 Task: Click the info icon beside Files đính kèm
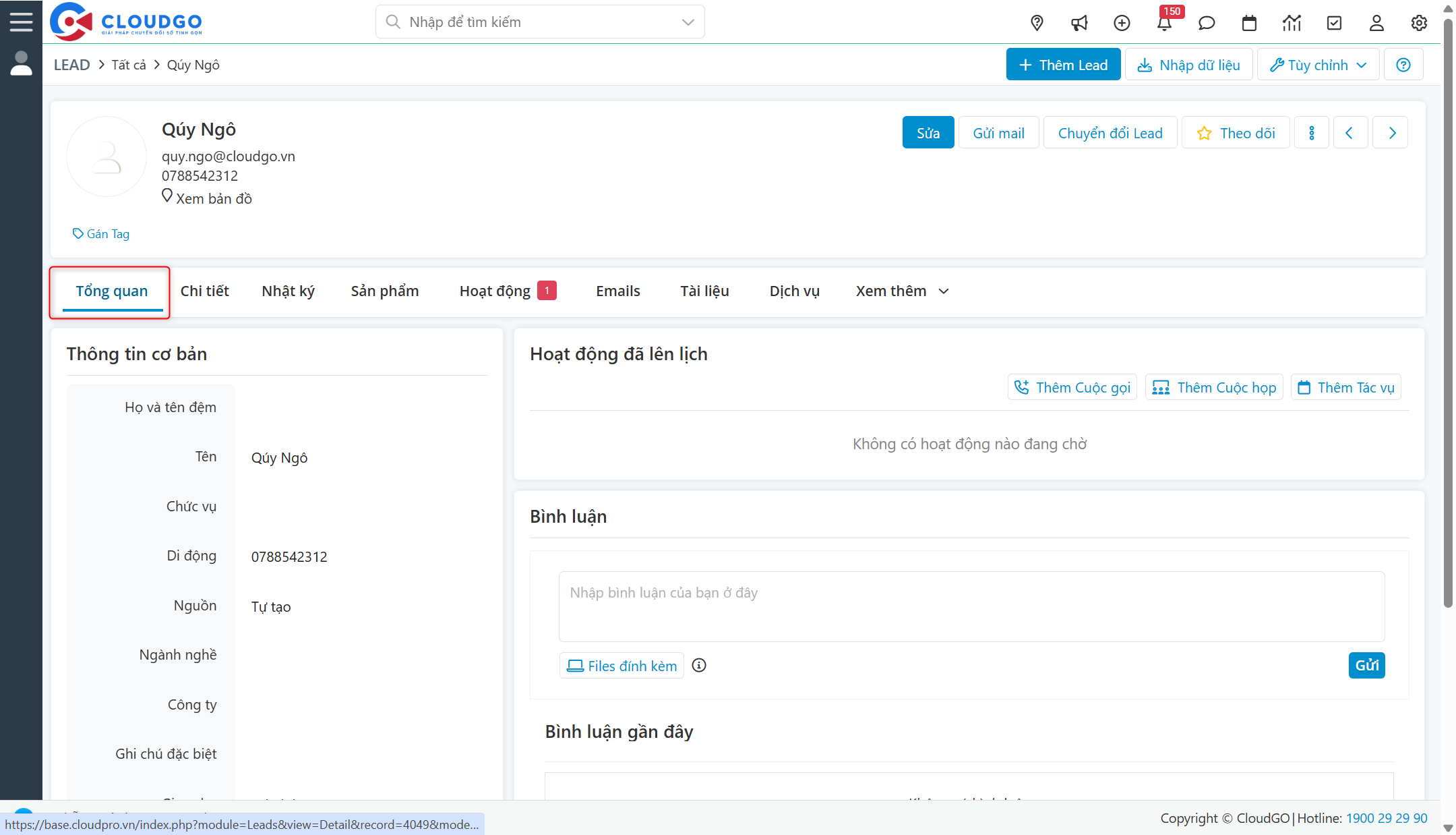click(x=699, y=665)
